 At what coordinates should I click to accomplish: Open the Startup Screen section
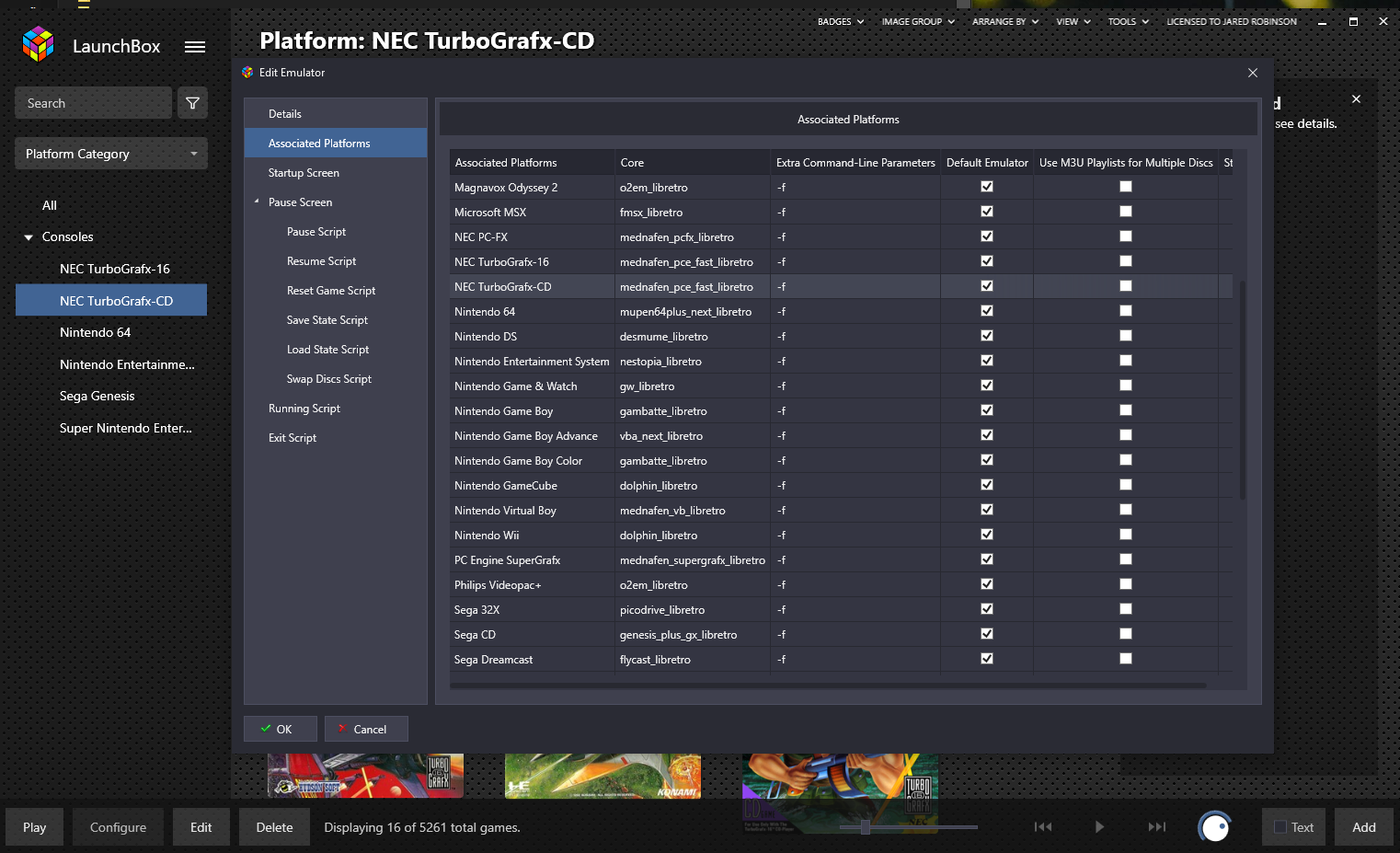[336, 173]
